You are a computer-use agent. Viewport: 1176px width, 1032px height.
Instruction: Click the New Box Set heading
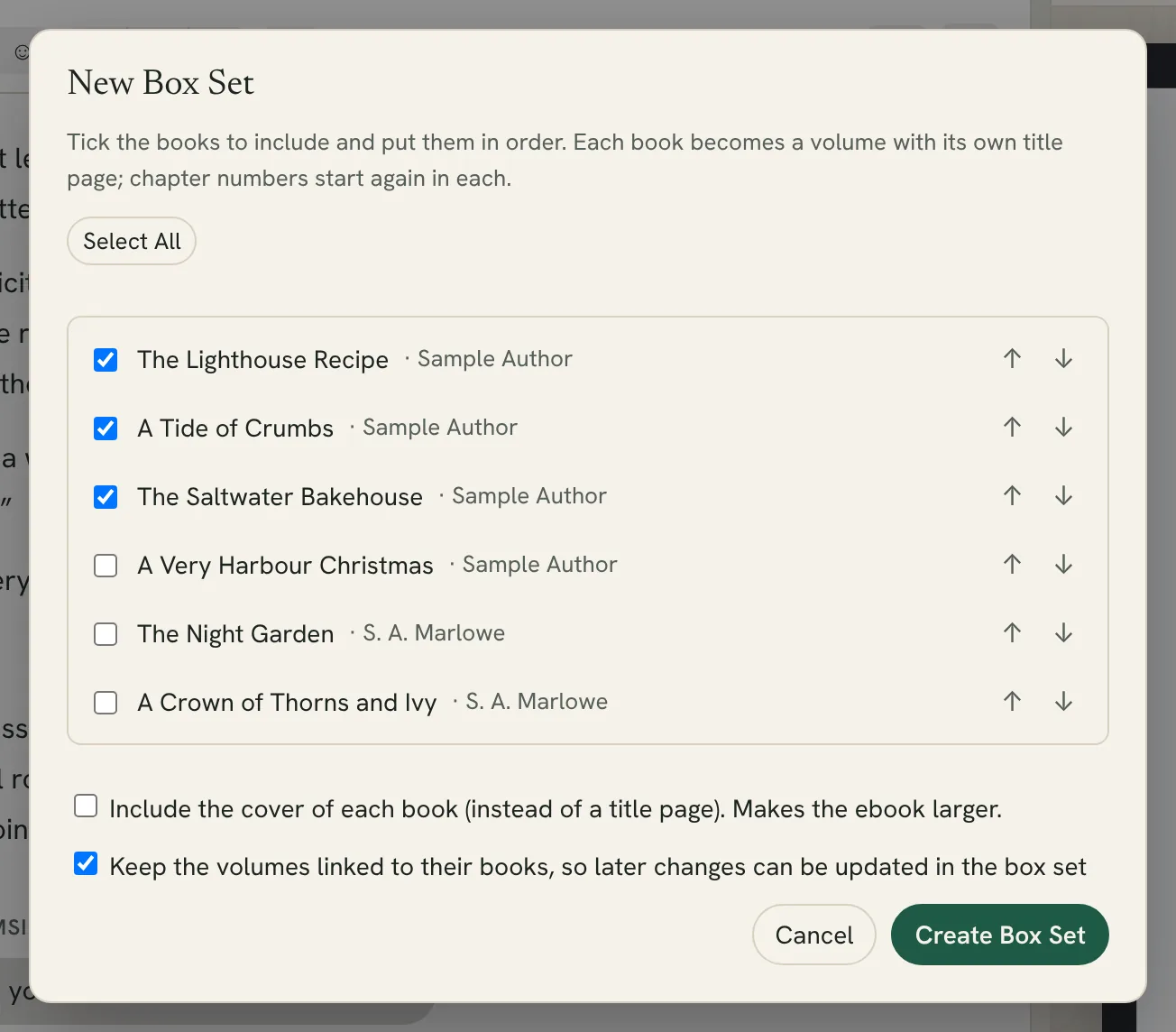pyautogui.click(x=161, y=82)
